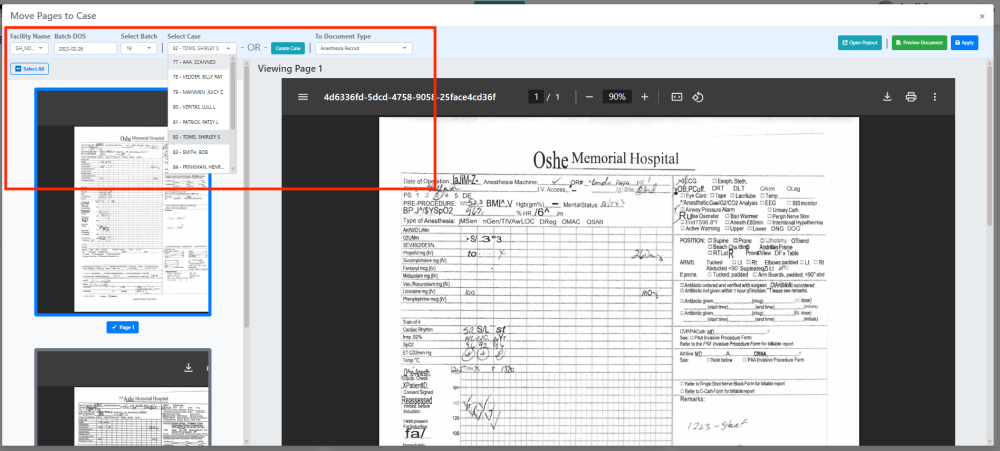Zoom out using the minus icon
1000x451 pixels.
point(589,97)
